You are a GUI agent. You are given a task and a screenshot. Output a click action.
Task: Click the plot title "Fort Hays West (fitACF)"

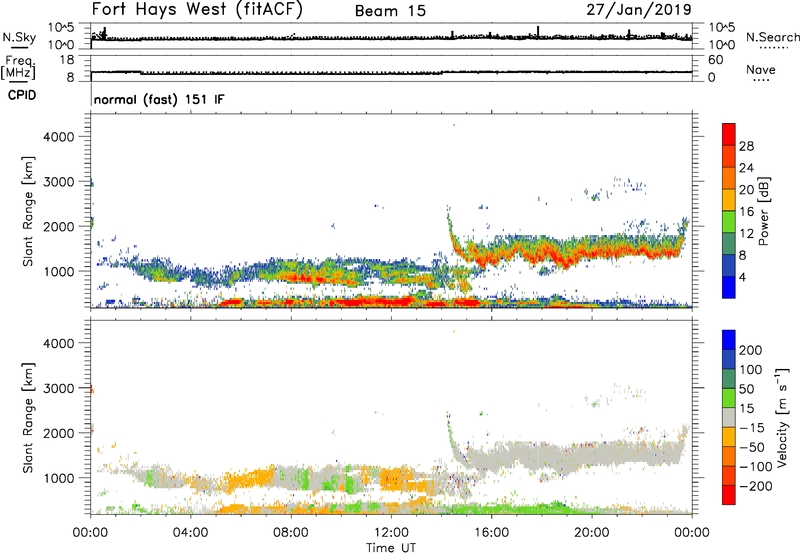click(197, 9)
